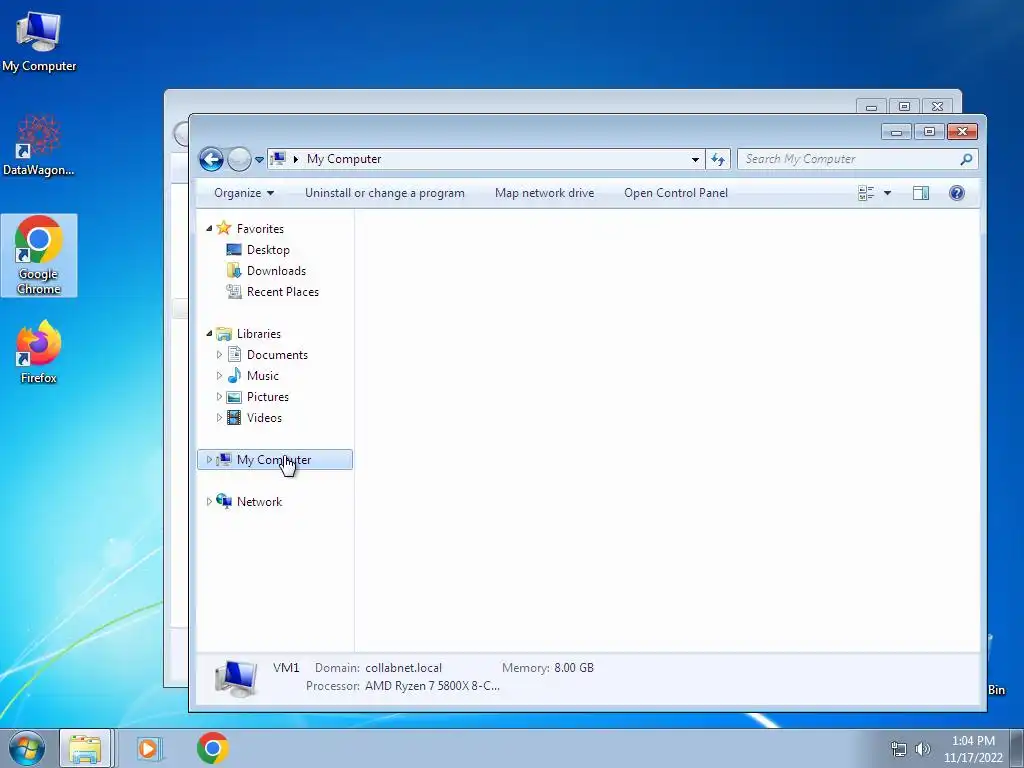Expand the Pictures library
Viewport: 1024px width, 768px height.
coord(219,396)
